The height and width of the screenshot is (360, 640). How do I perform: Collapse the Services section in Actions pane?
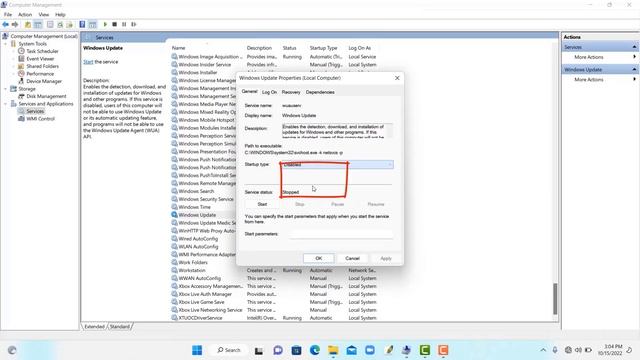click(x=634, y=47)
